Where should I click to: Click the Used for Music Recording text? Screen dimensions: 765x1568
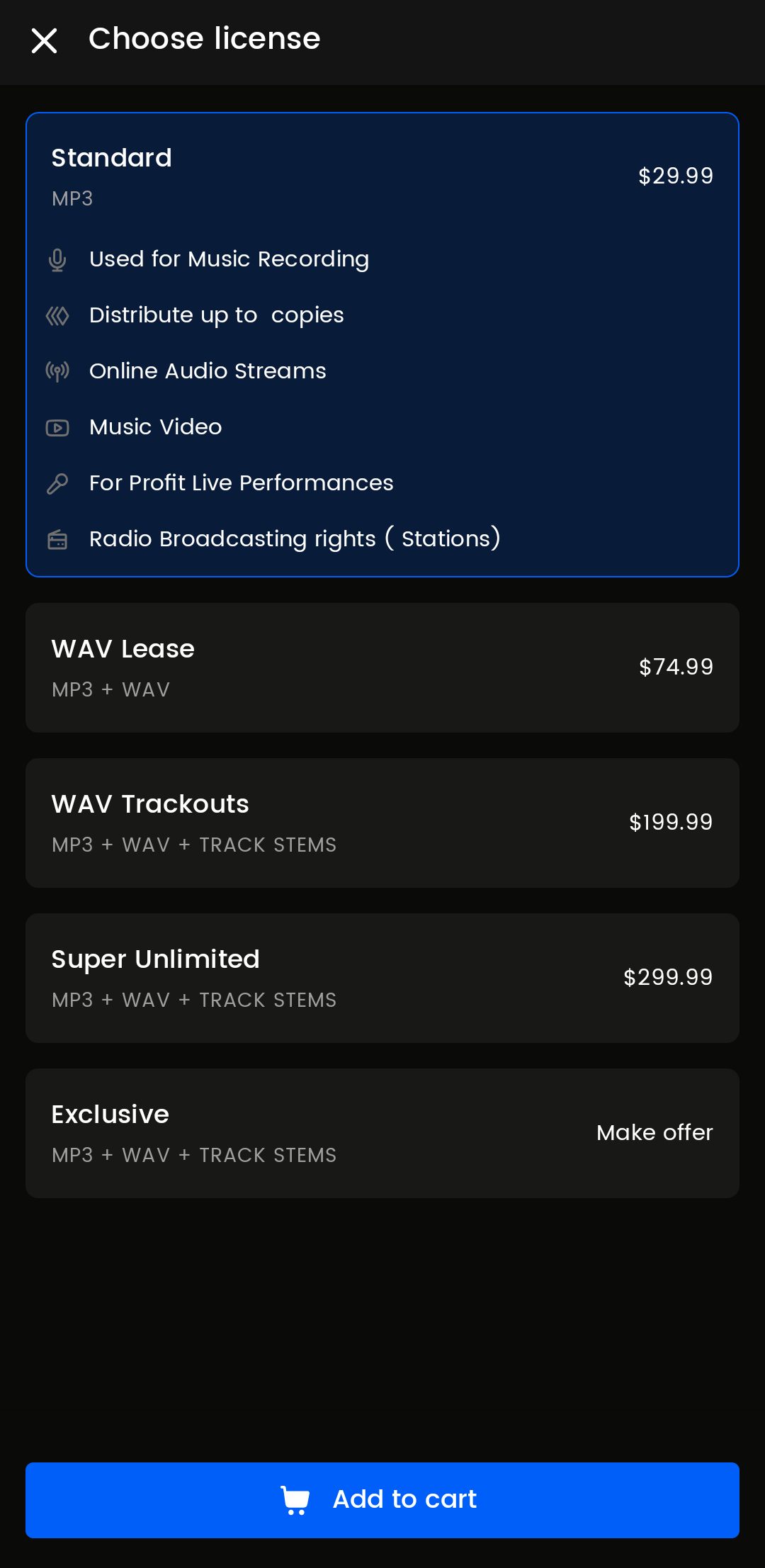tap(229, 259)
